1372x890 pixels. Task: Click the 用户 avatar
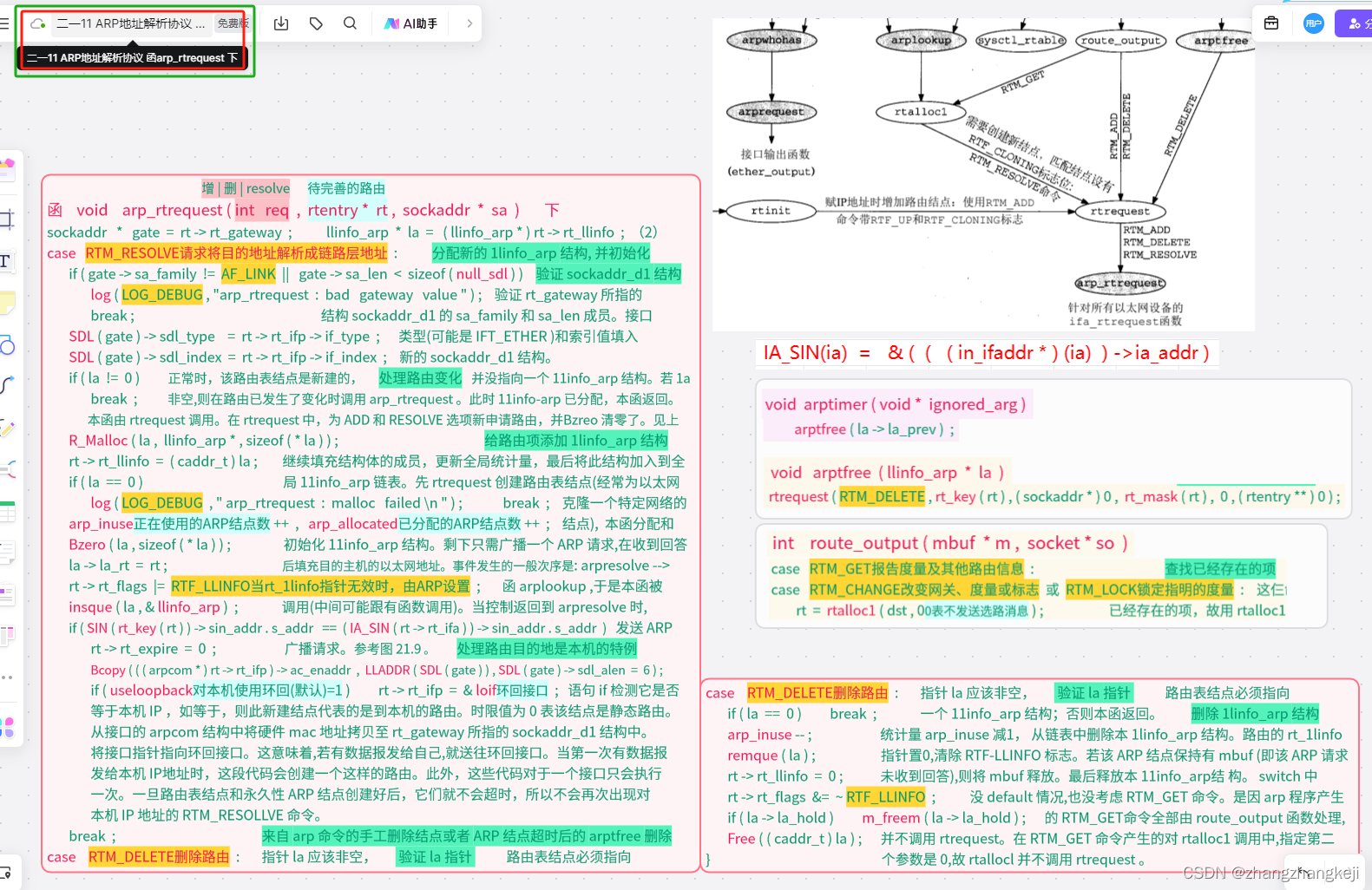pos(1314,23)
